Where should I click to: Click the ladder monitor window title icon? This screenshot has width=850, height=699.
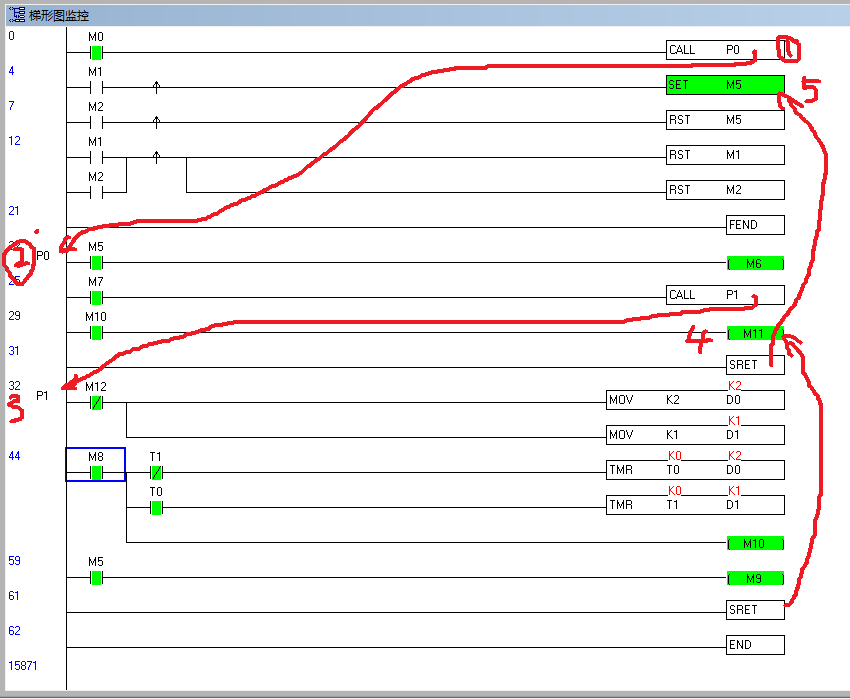coord(16,14)
